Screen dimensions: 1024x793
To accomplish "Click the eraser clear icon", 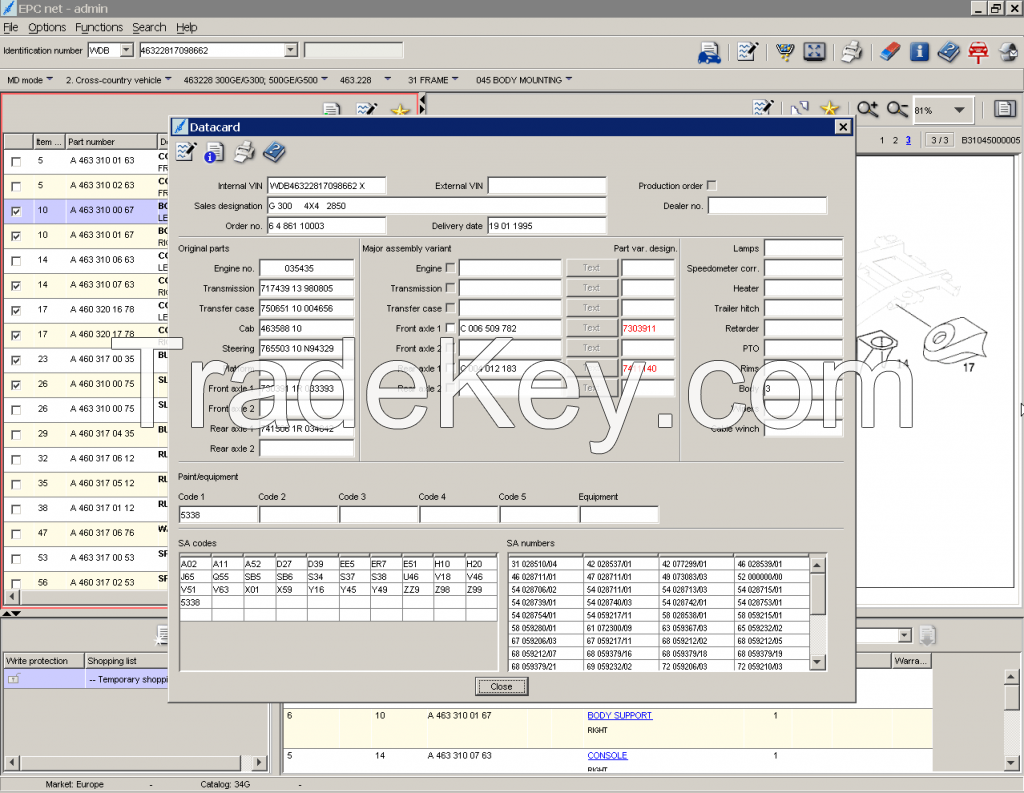I will (889, 52).
